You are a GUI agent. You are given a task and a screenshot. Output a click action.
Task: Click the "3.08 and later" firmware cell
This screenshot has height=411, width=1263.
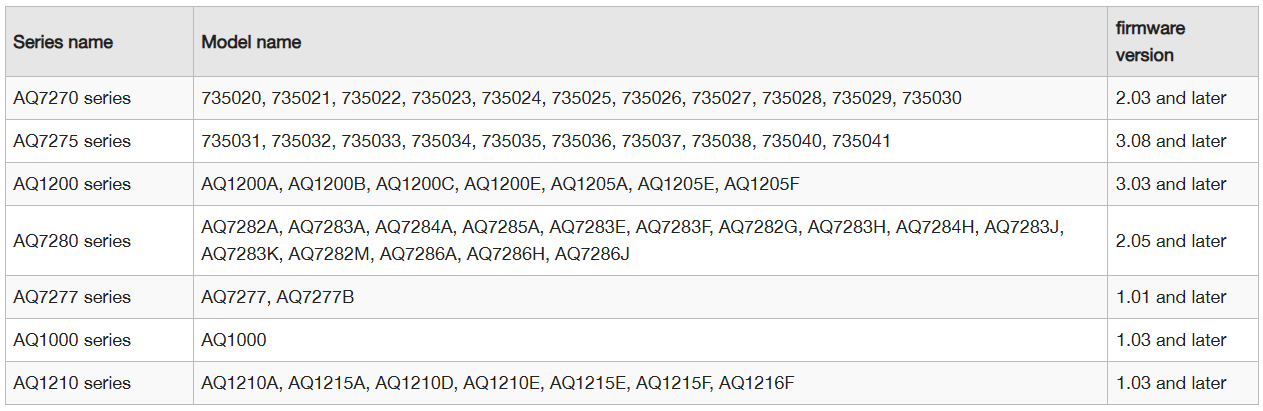pyautogui.click(x=1171, y=141)
